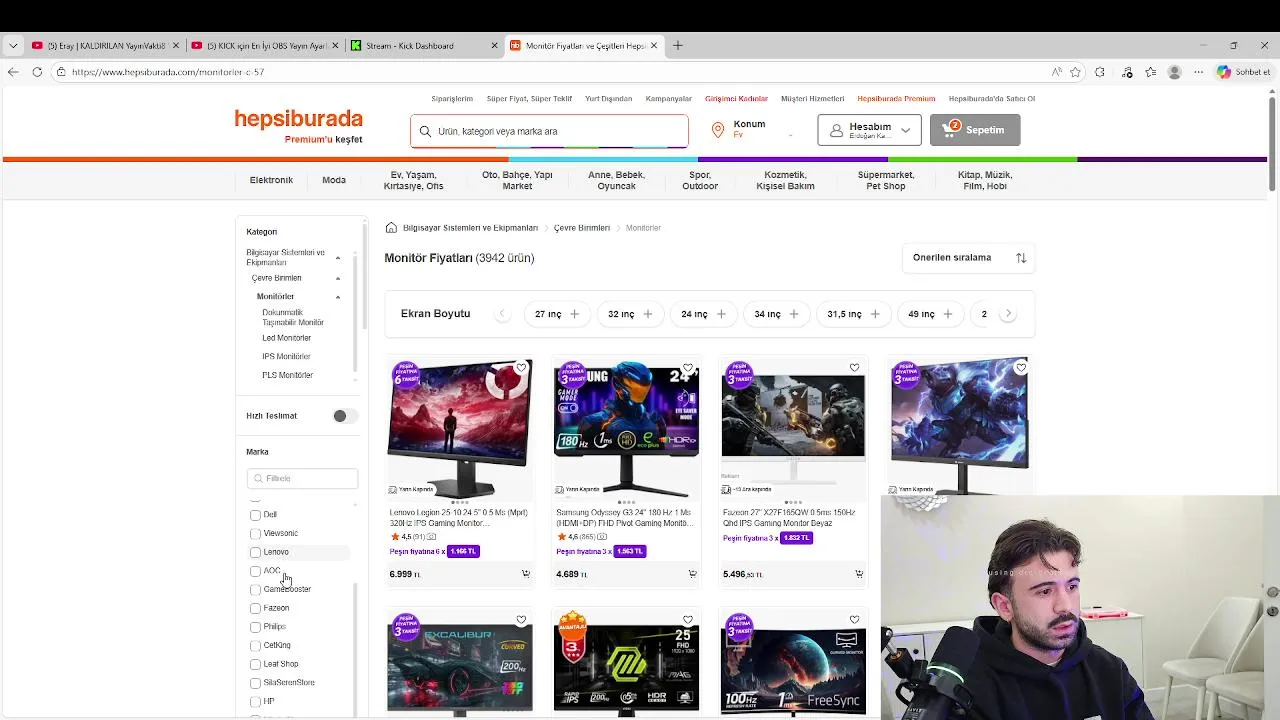
Task: Open Copilot 'Sohbet et' button
Action: pyautogui.click(x=1243, y=72)
